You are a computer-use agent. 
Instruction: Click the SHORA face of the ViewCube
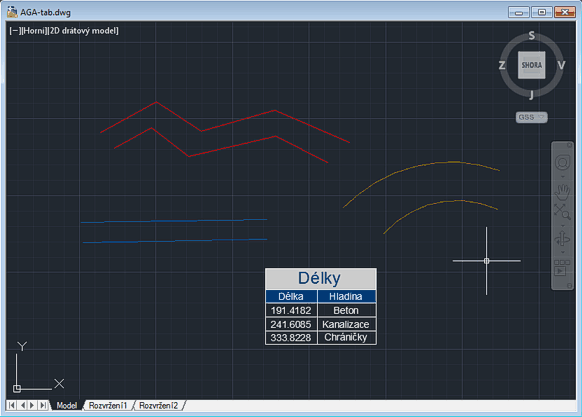tap(532, 65)
